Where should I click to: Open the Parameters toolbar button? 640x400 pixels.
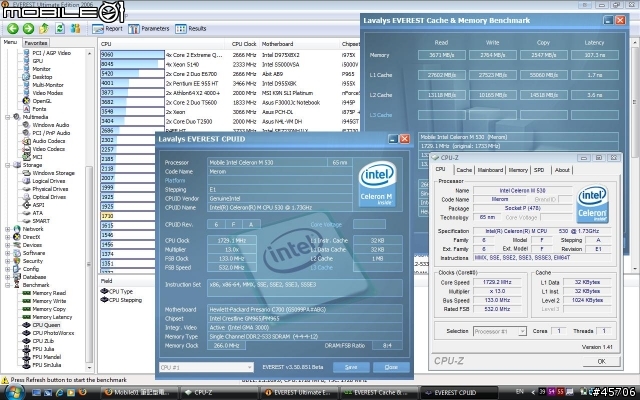pos(149,29)
